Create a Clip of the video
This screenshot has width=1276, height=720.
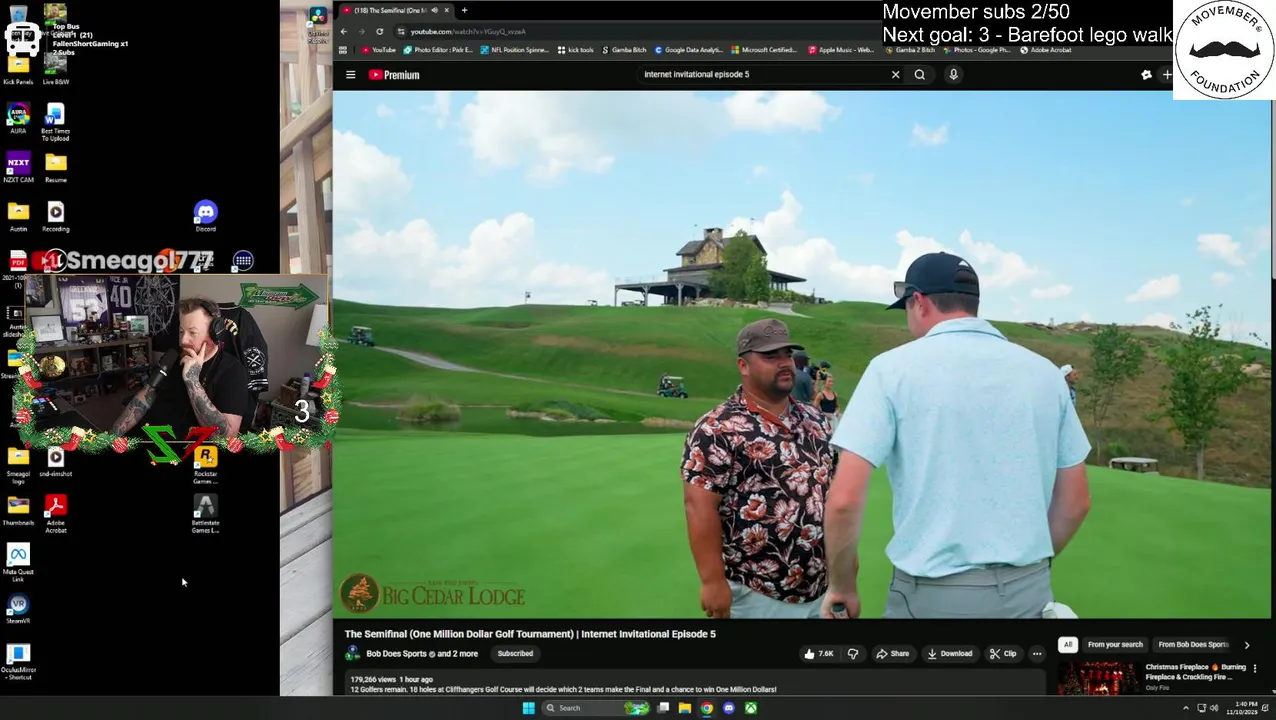click(x=1003, y=654)
